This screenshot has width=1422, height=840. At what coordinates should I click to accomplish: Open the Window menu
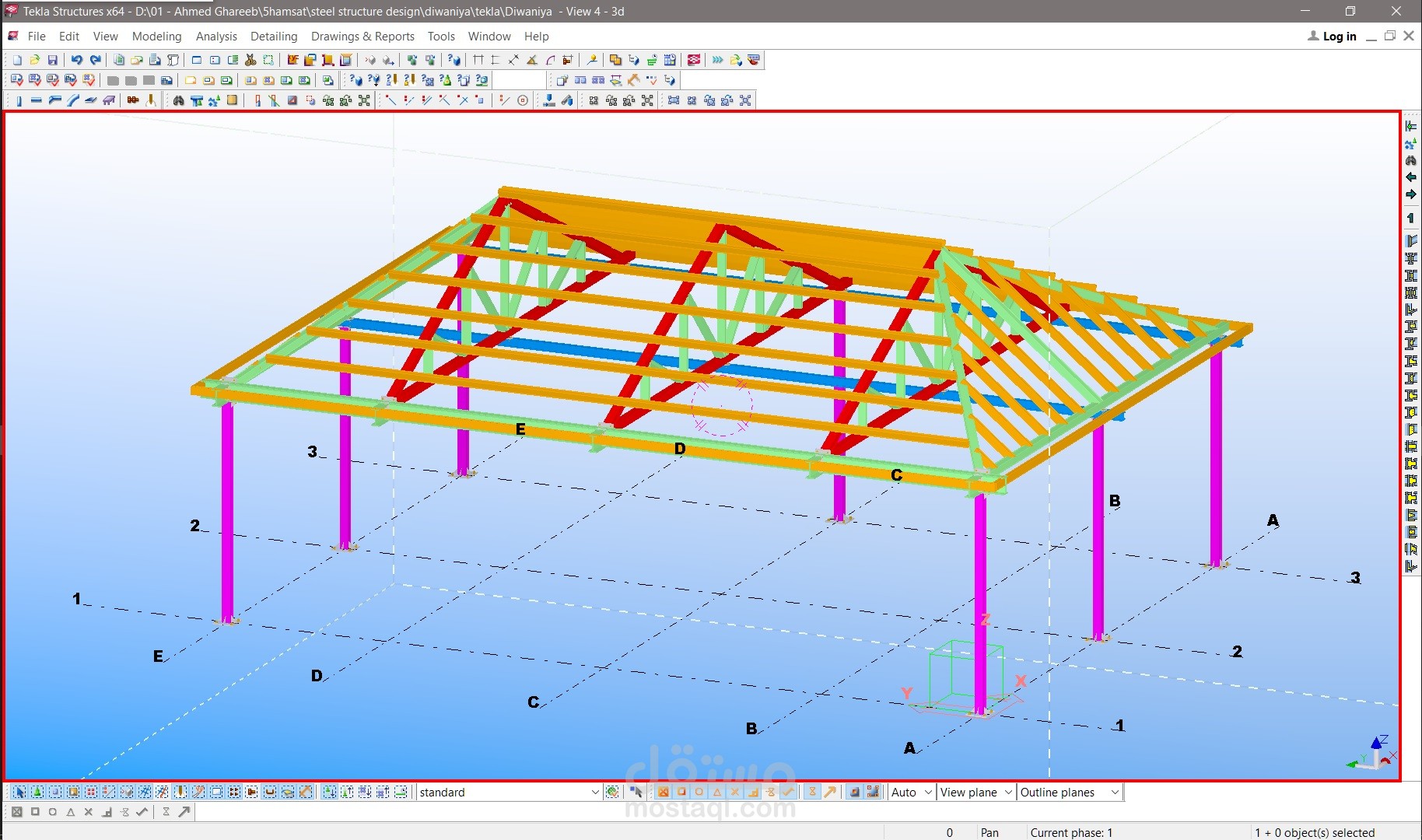489,36
